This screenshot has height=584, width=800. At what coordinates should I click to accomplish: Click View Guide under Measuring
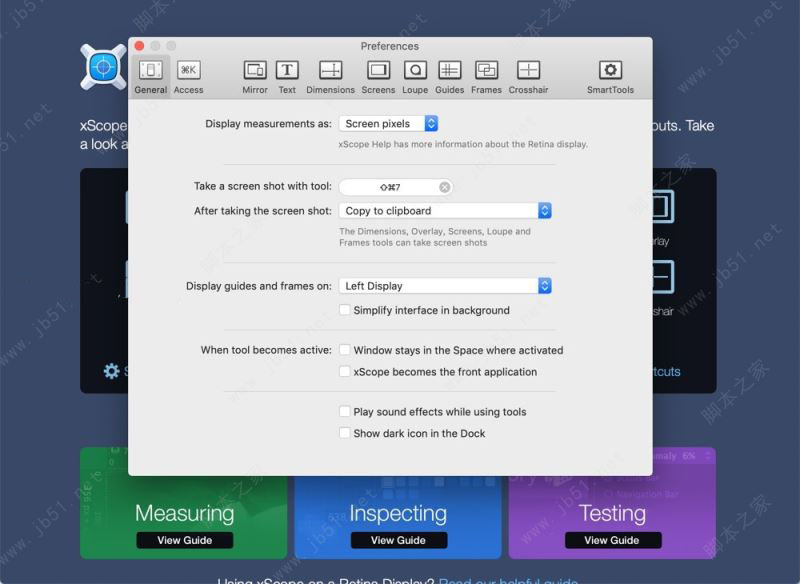coord(185,540)
